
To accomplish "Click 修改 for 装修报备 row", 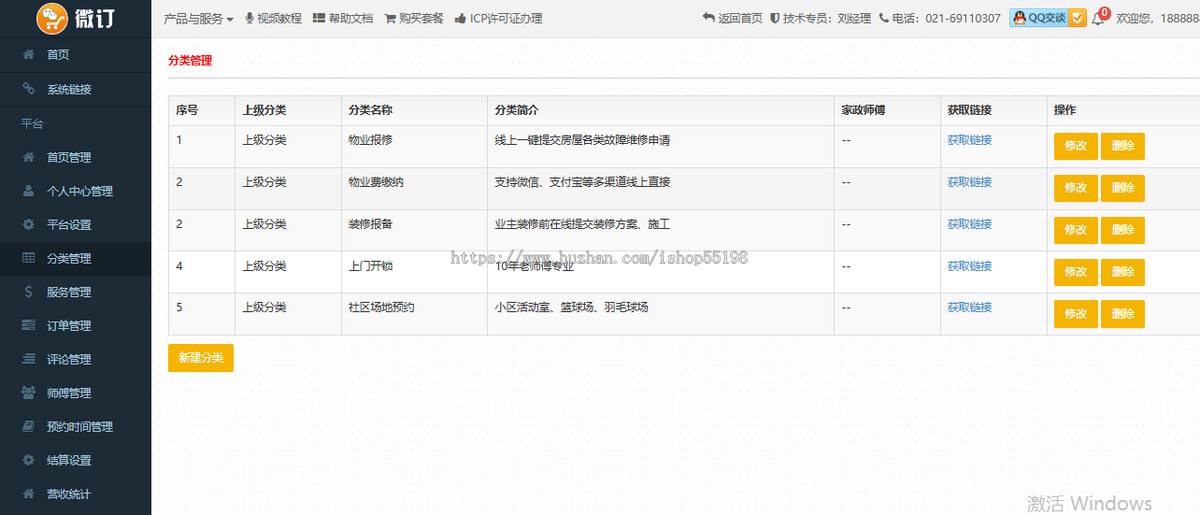I will 1076,230.
